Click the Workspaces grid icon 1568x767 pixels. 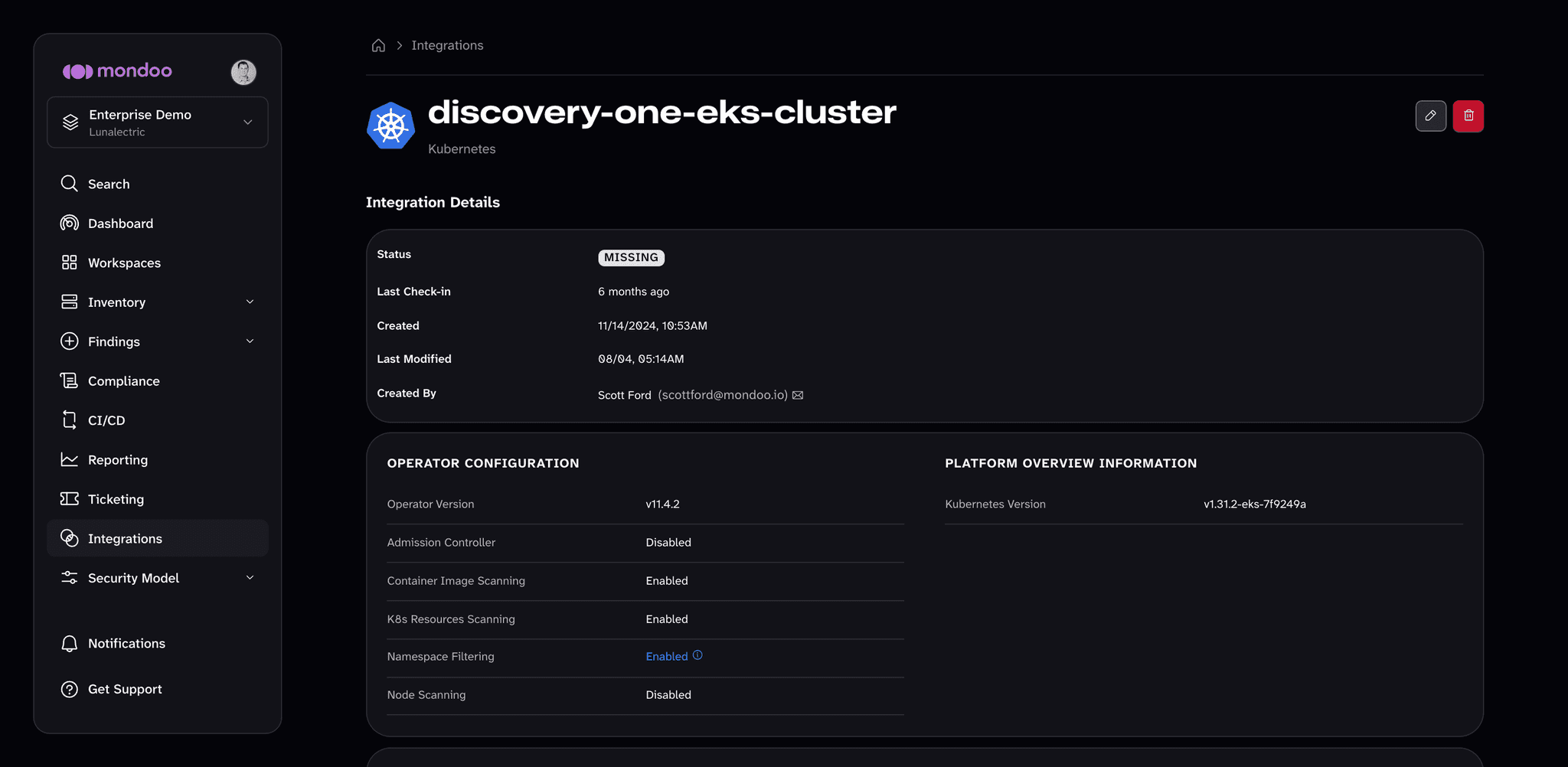pos(69,263)
